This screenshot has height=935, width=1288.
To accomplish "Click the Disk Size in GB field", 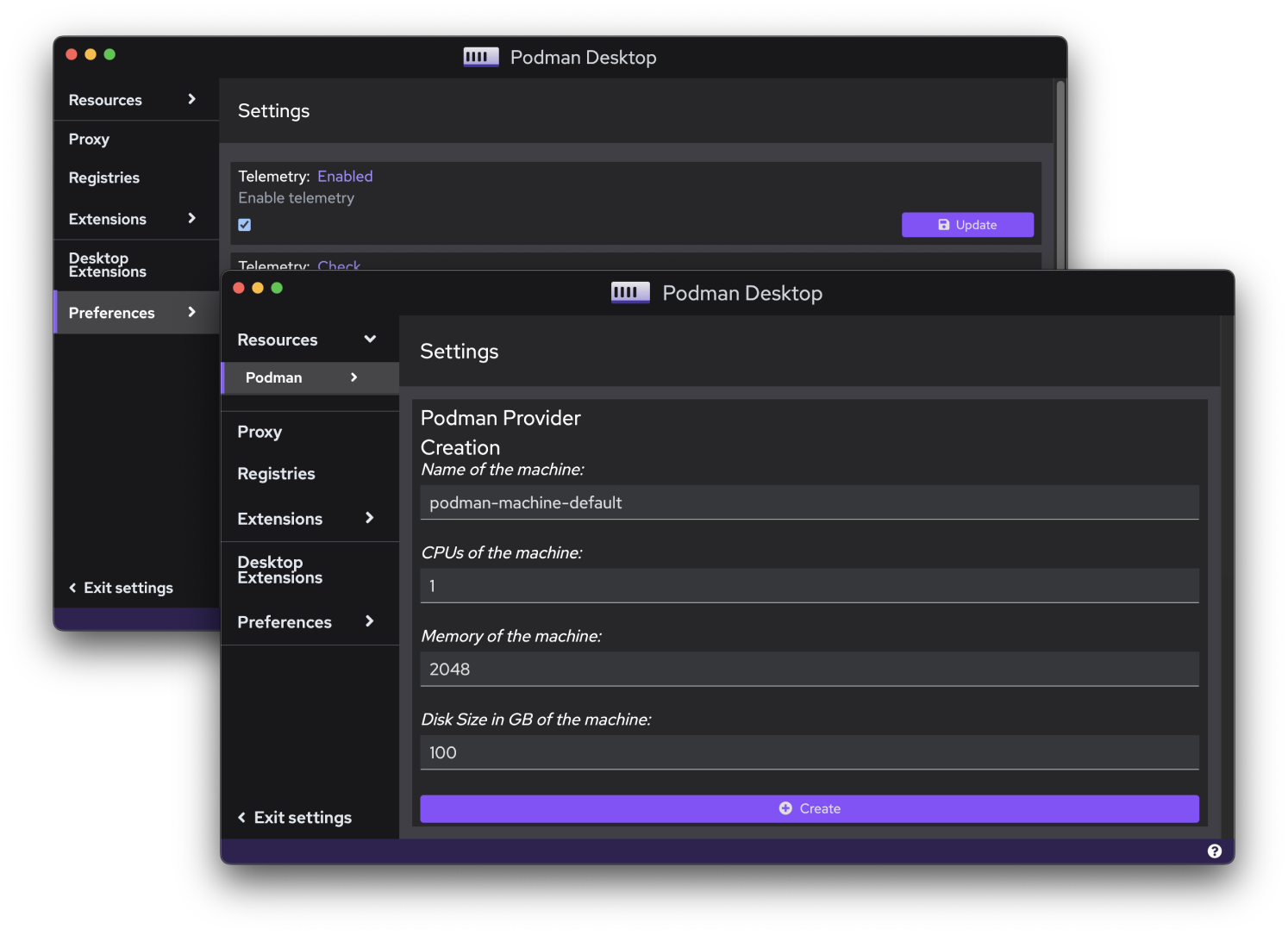I will [810, 752].
